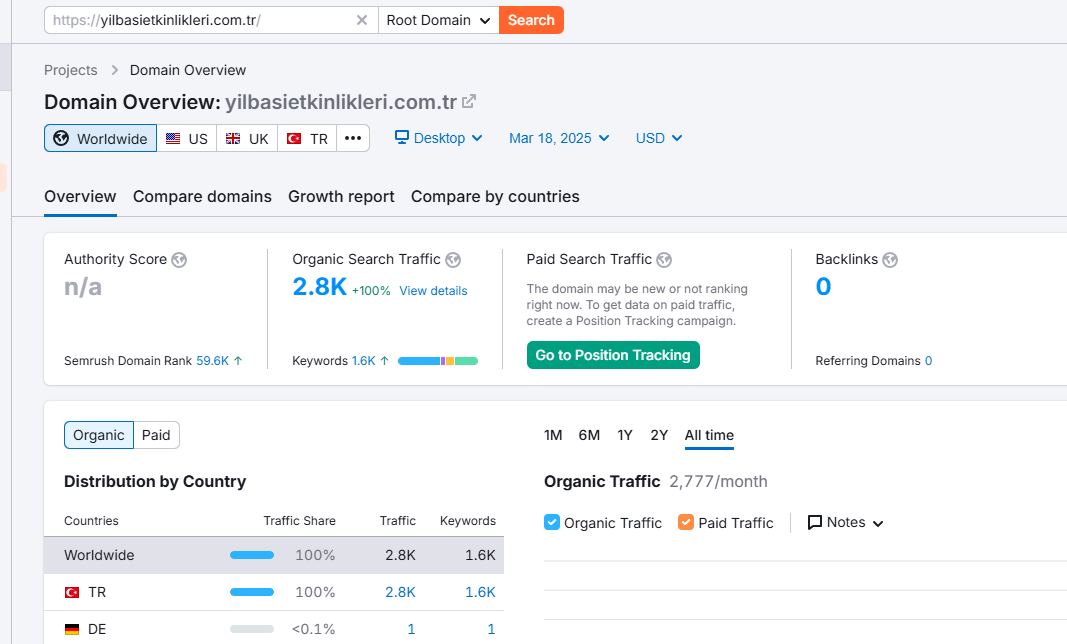Open the Root Domain dropdown
Screen dimensions: 1067x644
(438, 20)
